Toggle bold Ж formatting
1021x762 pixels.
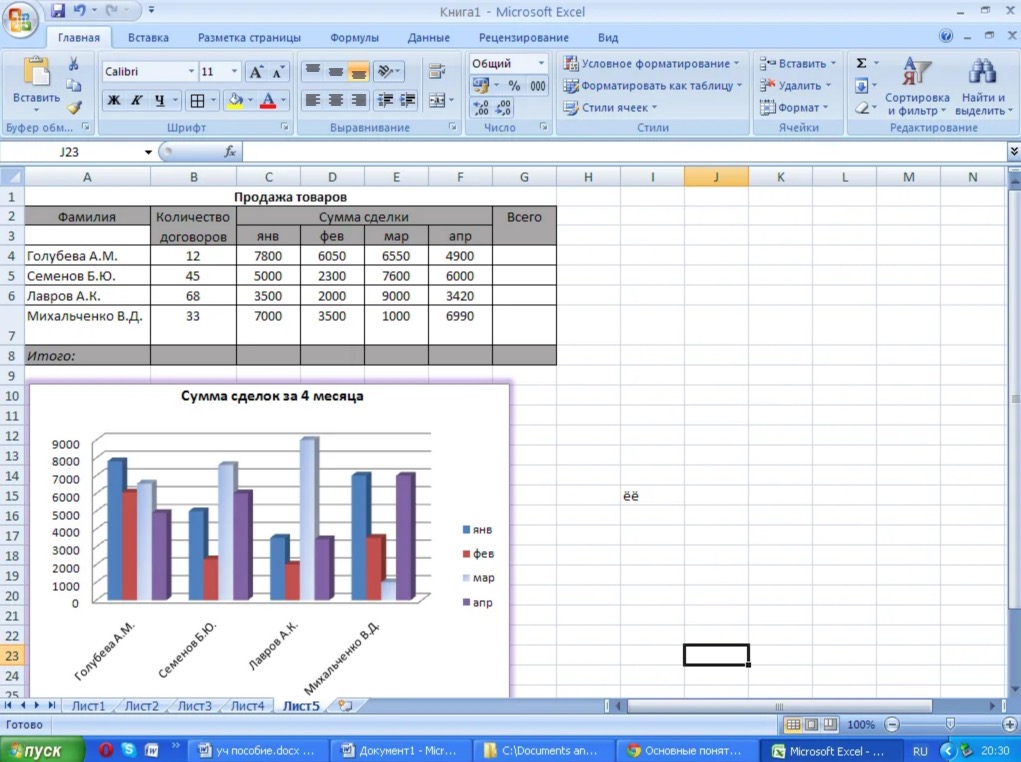[x=114, y=100]
